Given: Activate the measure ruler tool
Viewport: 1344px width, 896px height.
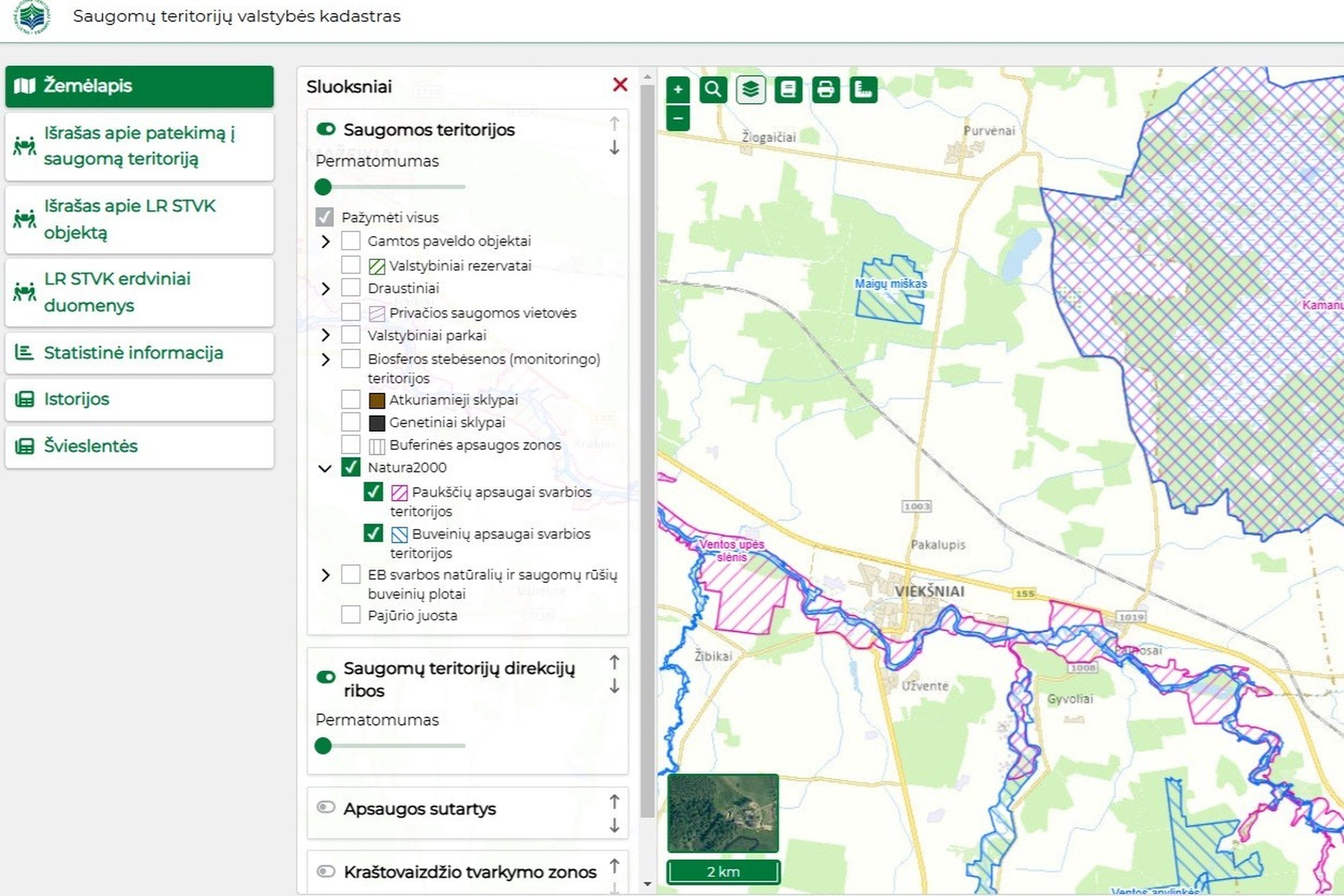Looking at the screenshot, I should click(x=864, y=90).
